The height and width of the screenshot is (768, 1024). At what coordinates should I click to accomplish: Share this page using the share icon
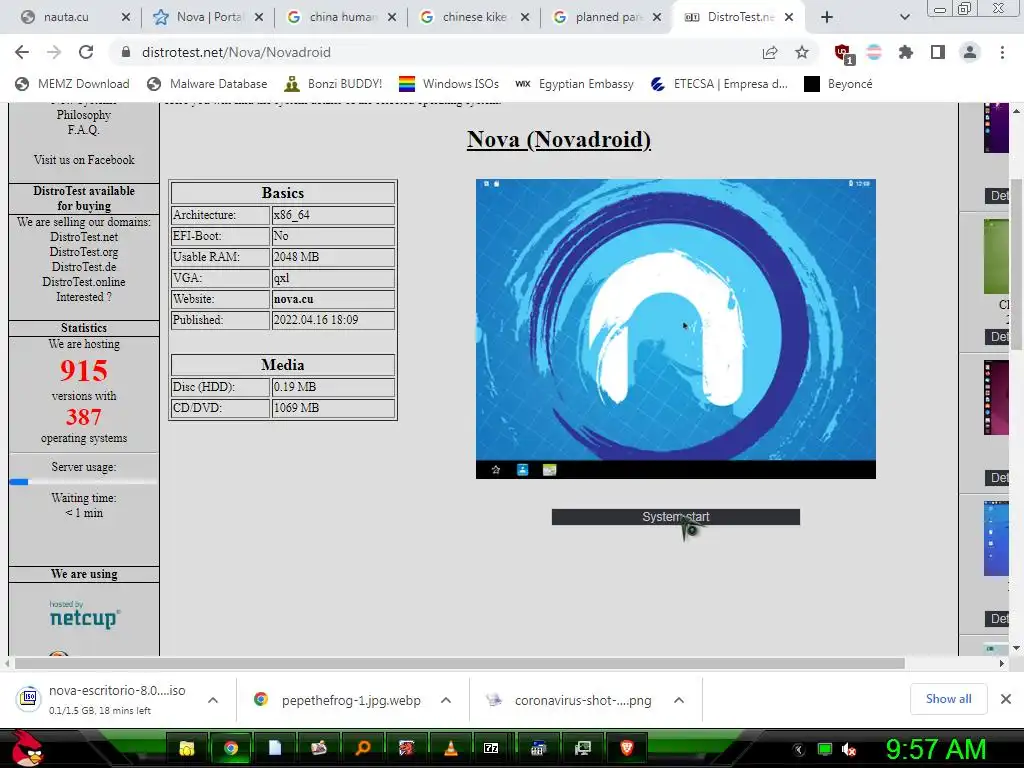pyautogui.click(x=770, y=52)
